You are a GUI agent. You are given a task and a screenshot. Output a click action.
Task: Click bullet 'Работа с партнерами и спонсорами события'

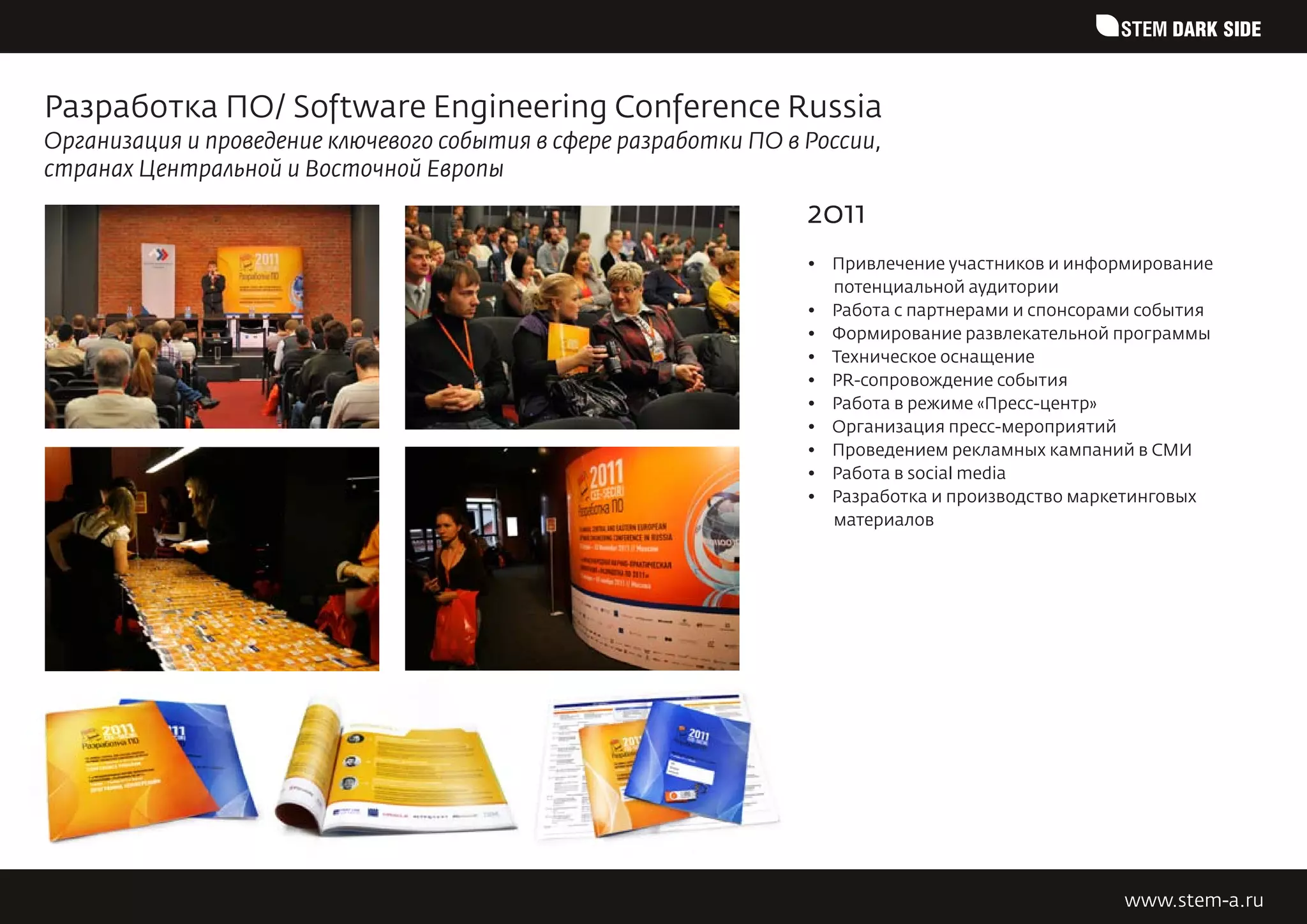[1018, 310]
